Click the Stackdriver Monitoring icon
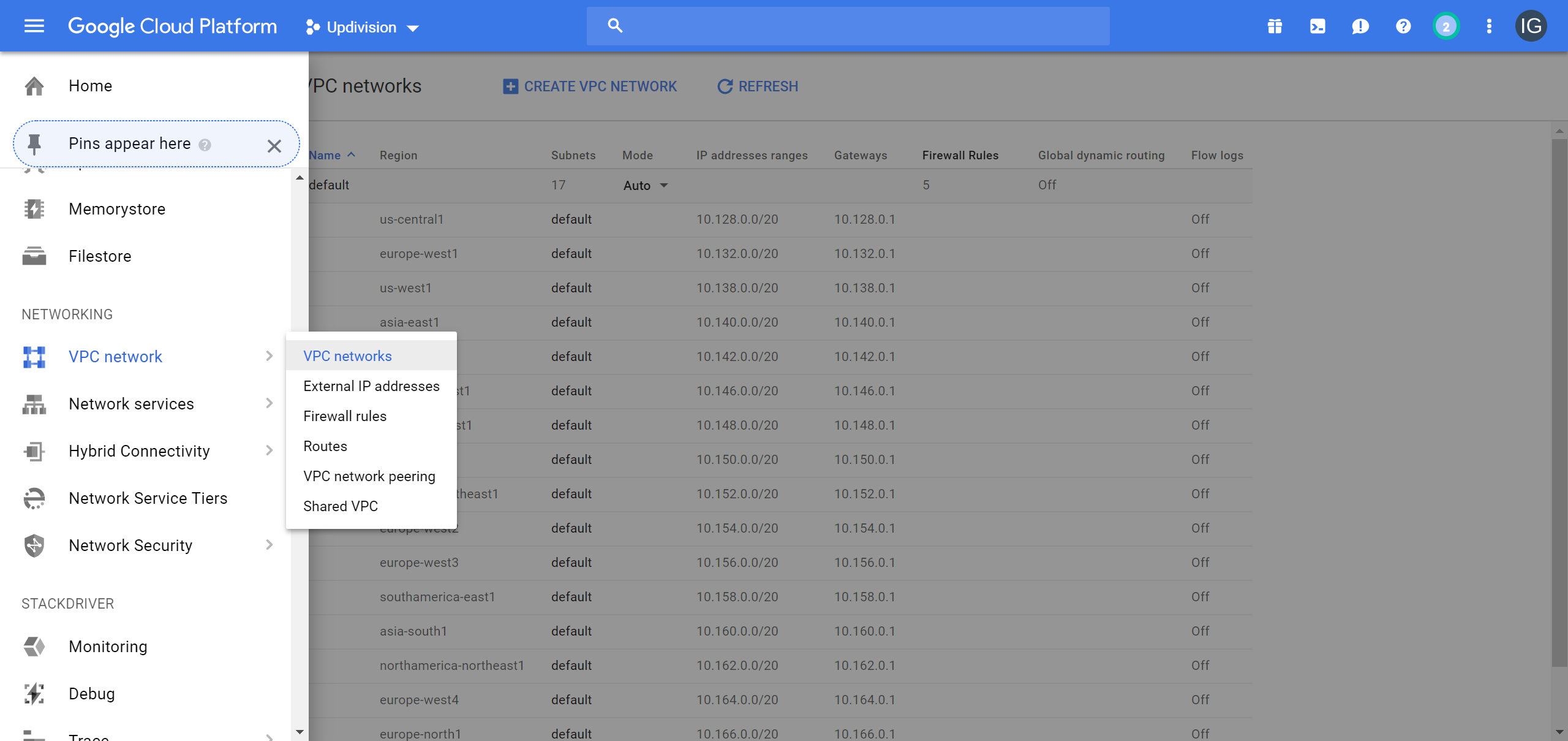 tap(34, 647)
